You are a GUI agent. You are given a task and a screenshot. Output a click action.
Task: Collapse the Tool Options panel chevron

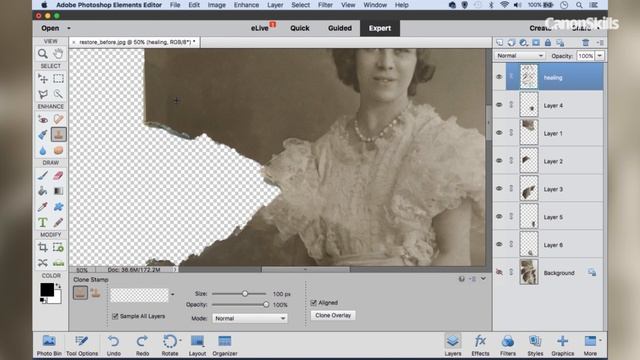coord(483,278)
